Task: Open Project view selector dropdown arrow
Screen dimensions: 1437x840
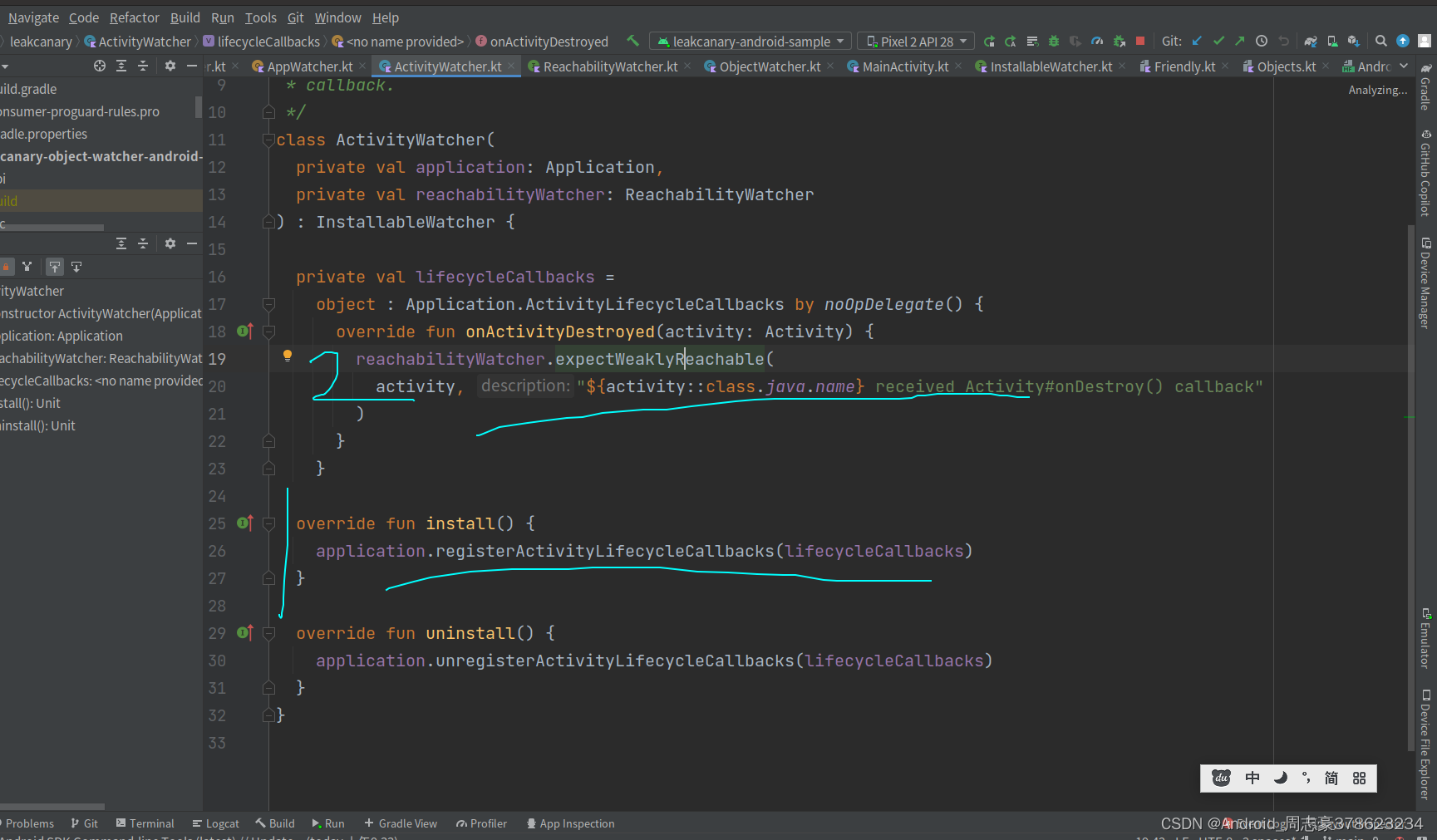Action: [x=5, y=66]
